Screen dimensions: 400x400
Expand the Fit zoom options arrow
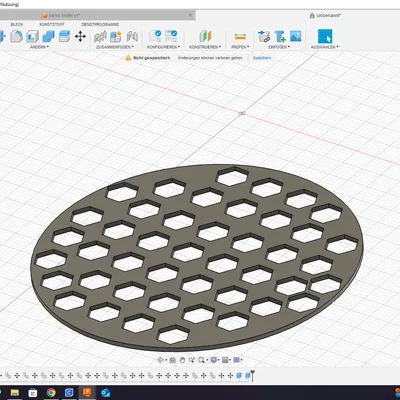pyautogui.click(x=207, y=360)
